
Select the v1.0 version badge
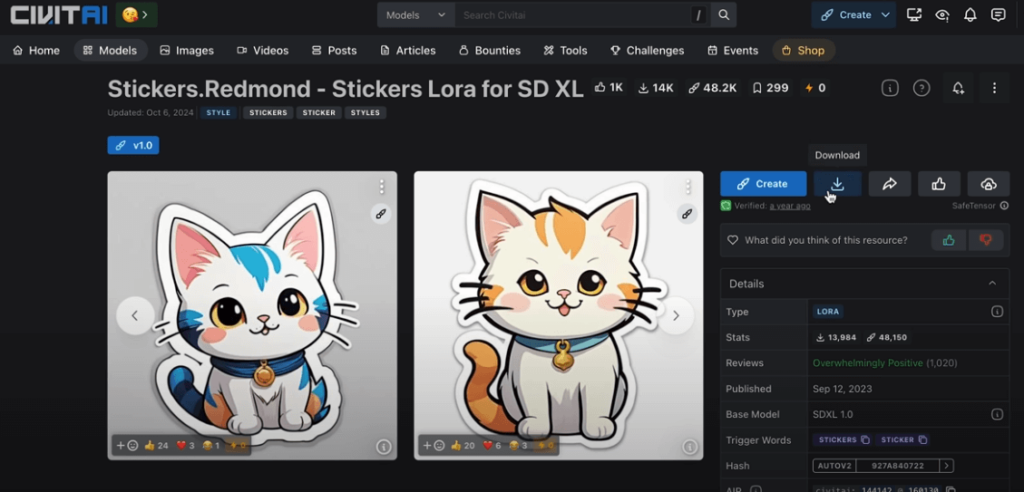133,145
